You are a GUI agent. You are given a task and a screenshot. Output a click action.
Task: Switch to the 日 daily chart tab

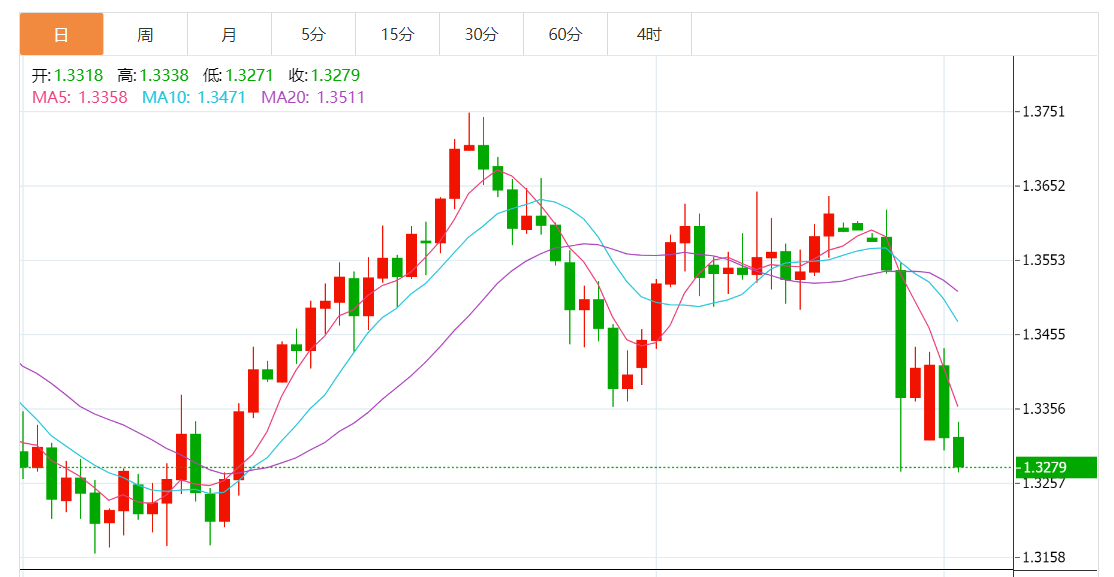pyautogui.click(x=61, y=35)
